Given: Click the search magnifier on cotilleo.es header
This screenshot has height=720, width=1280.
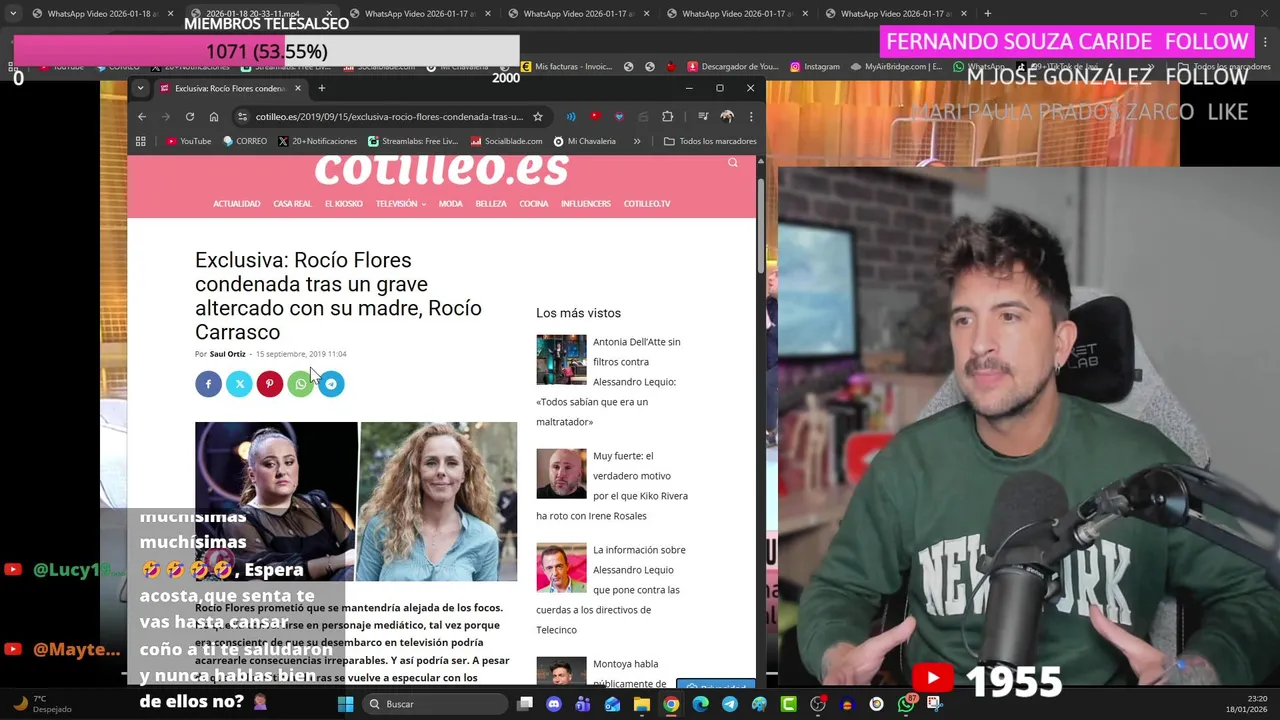Looking at the screenshot, I should coord(733,163).
